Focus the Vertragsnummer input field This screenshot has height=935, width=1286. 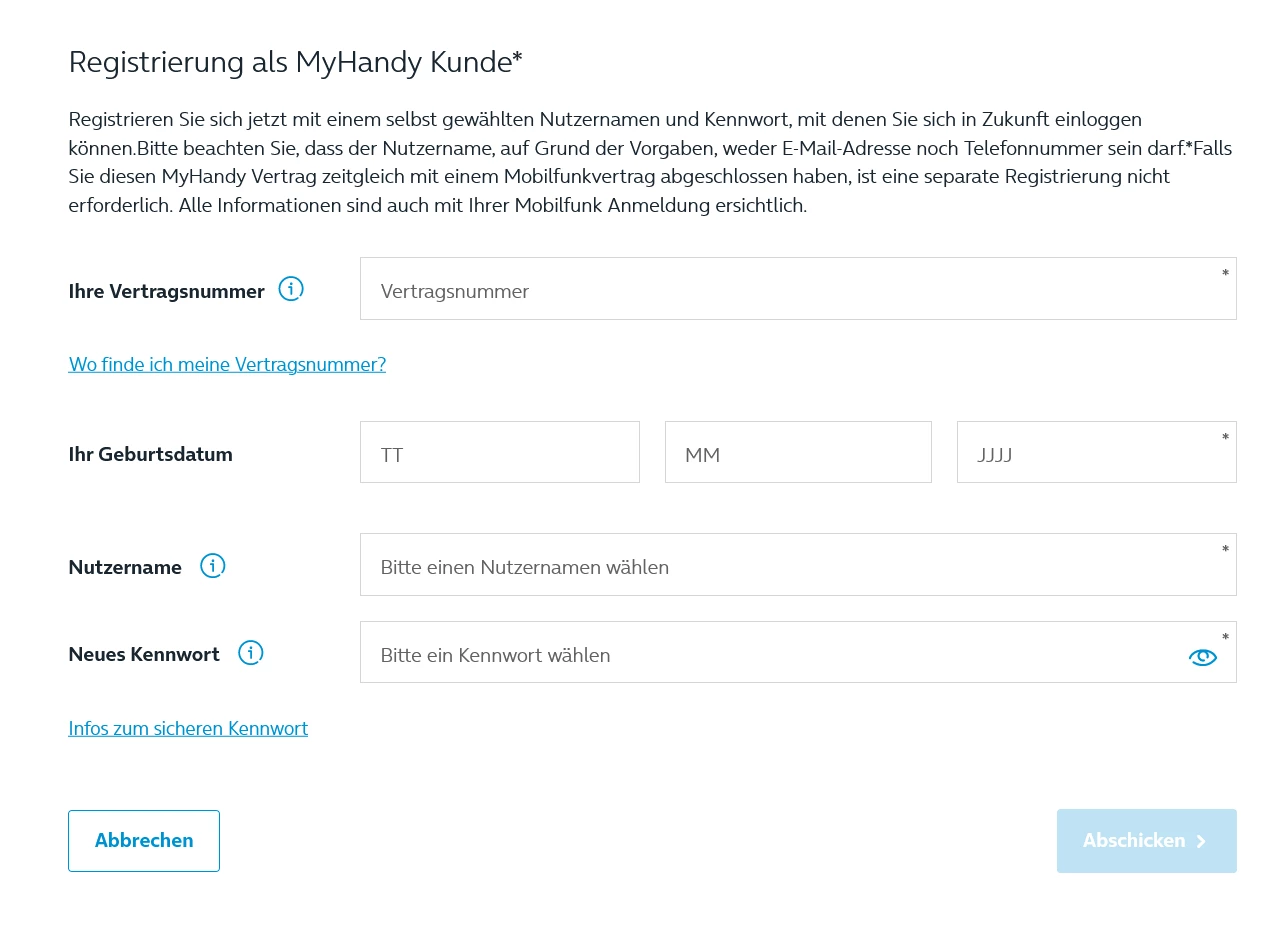click(797, 290)
